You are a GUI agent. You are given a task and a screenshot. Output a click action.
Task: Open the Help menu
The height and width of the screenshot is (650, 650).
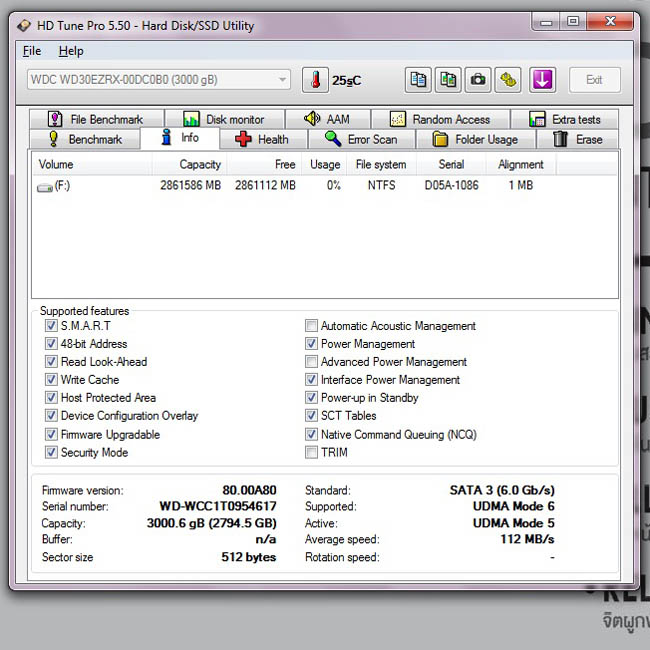click(x=71, y=51)
